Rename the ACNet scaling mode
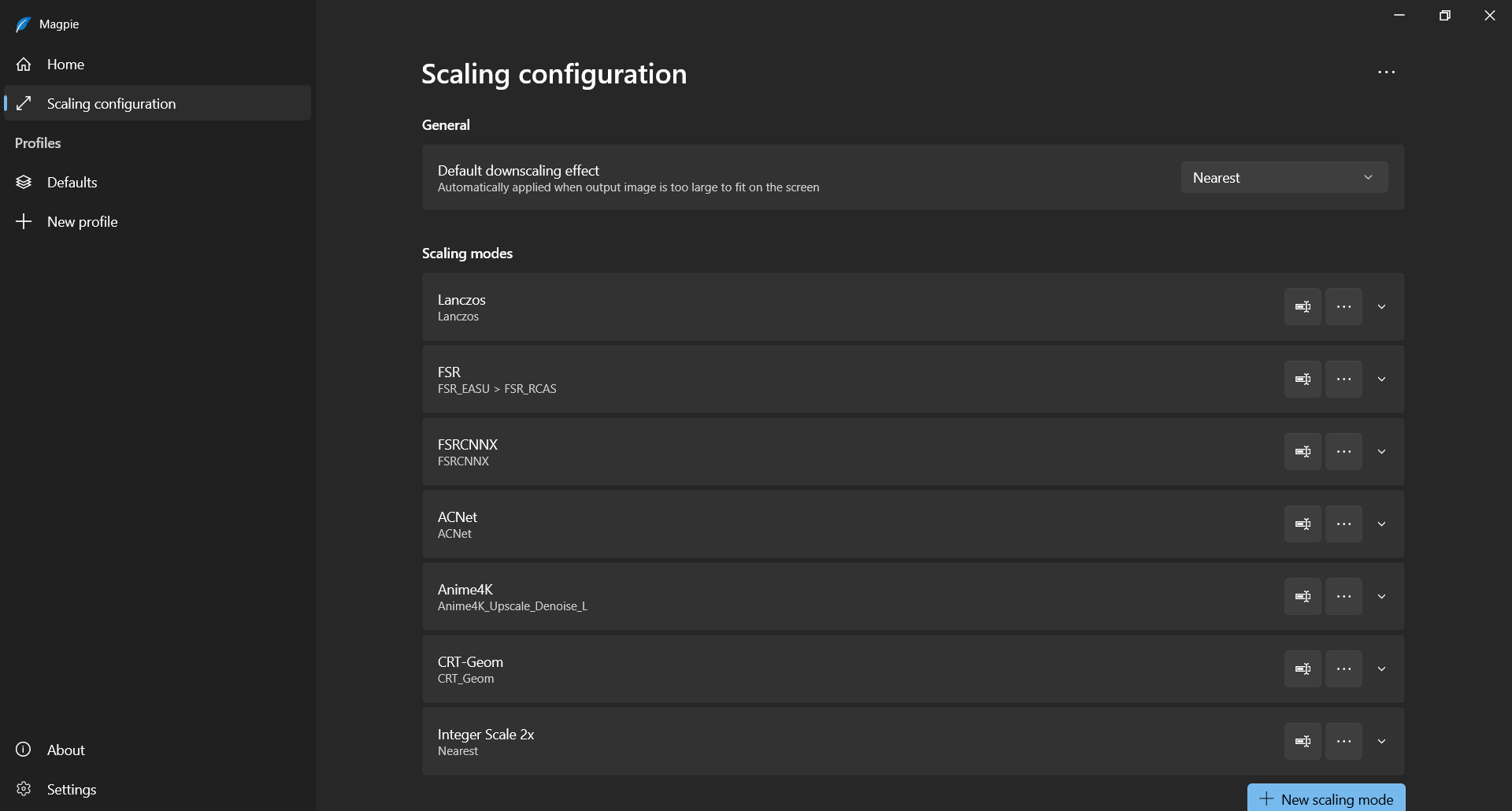Screen dimensions: 1512x811 click(x=1303, y=524)
